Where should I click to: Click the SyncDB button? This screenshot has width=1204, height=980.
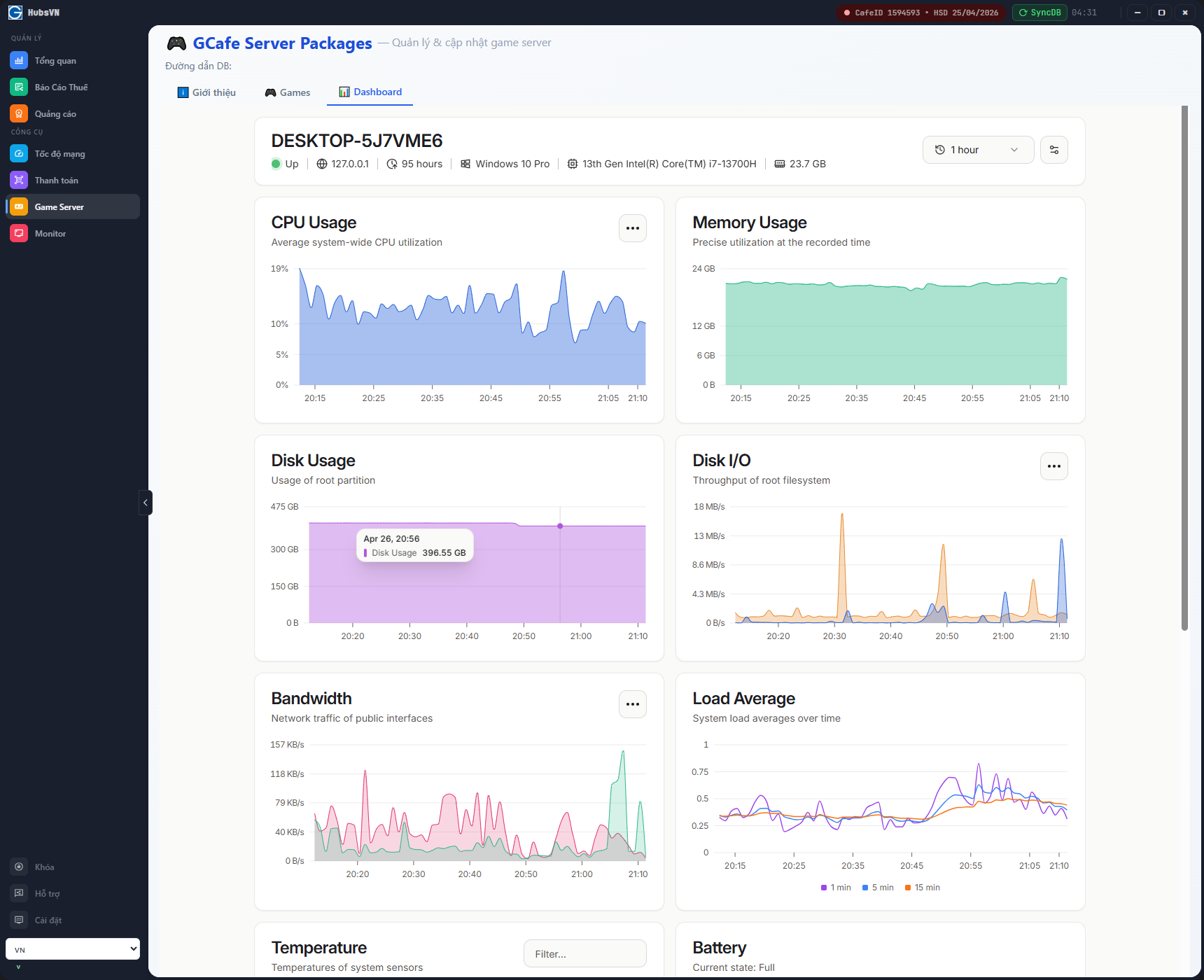(1039, 13)
